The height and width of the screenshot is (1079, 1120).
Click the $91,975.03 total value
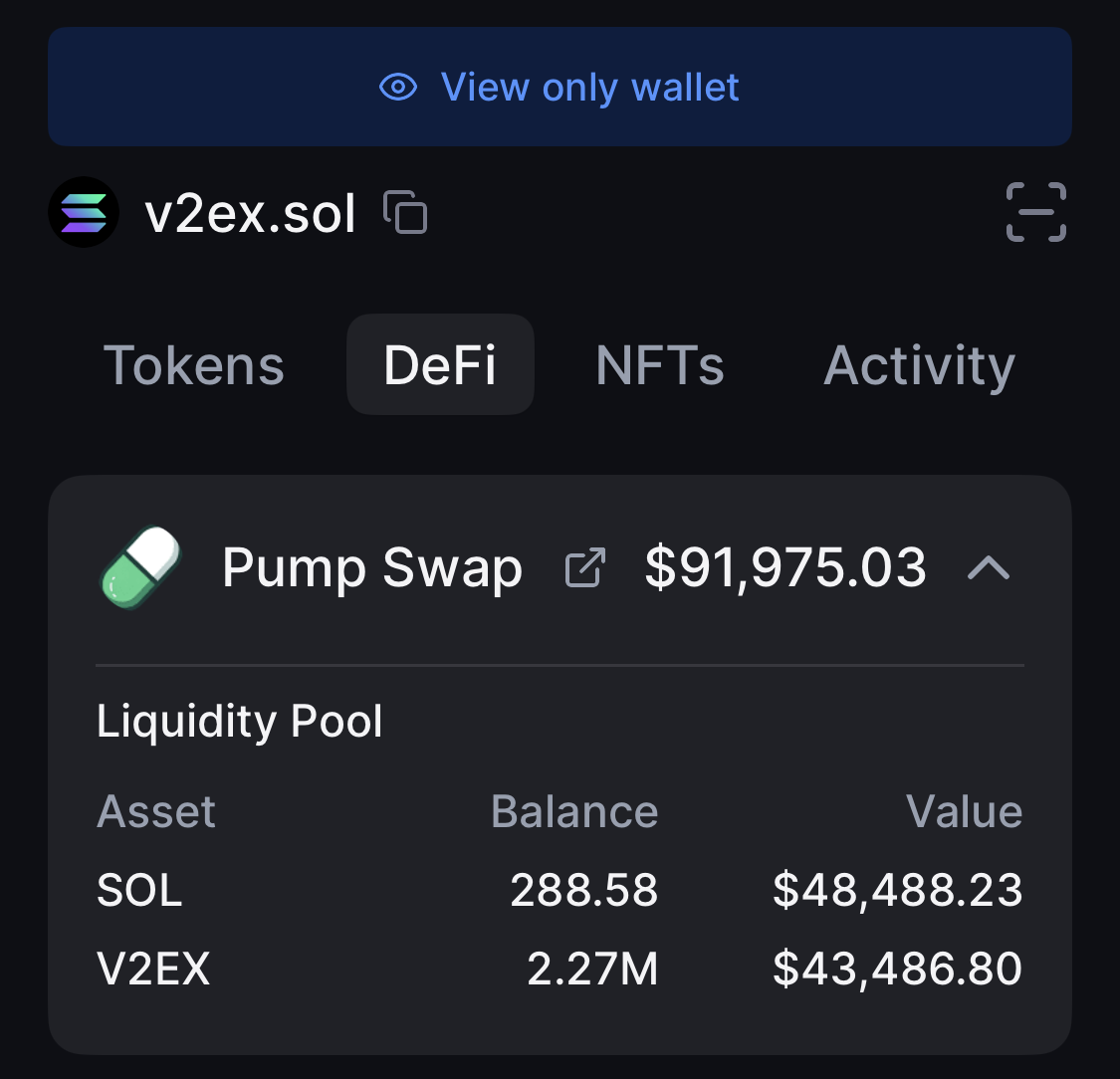[x=785, y=568]
